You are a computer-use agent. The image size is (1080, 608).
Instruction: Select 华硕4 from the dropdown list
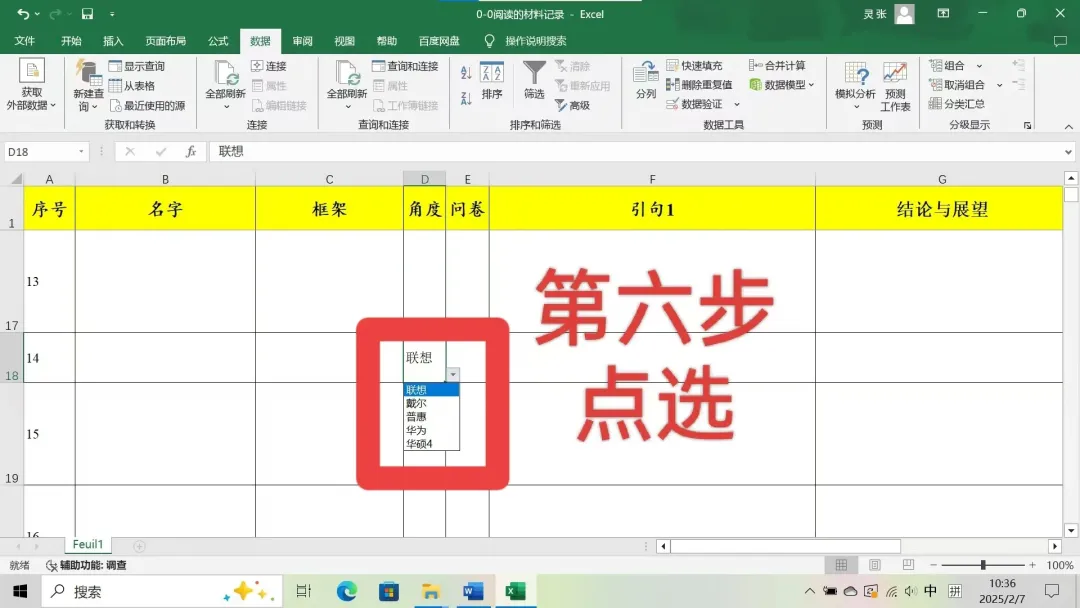click(431, 444)
